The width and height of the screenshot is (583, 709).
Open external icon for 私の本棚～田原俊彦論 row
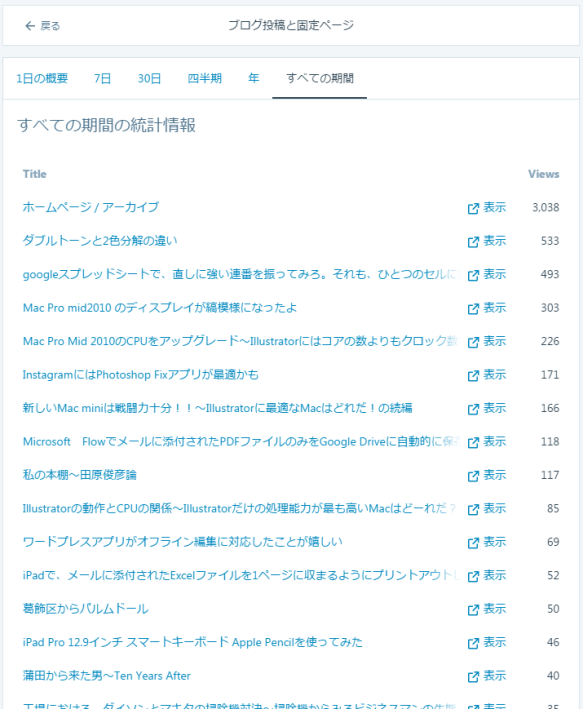click(x=473, y=476)
